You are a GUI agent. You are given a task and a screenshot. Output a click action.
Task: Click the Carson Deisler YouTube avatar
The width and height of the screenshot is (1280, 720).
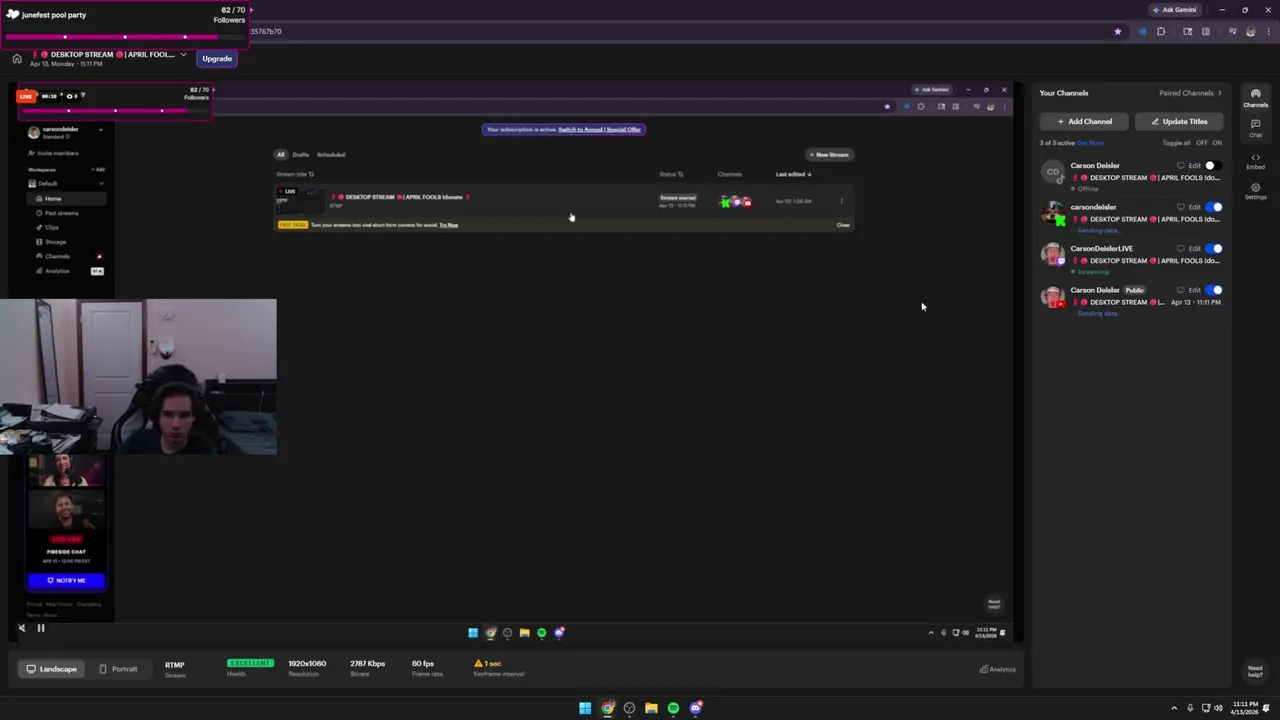1052,297
